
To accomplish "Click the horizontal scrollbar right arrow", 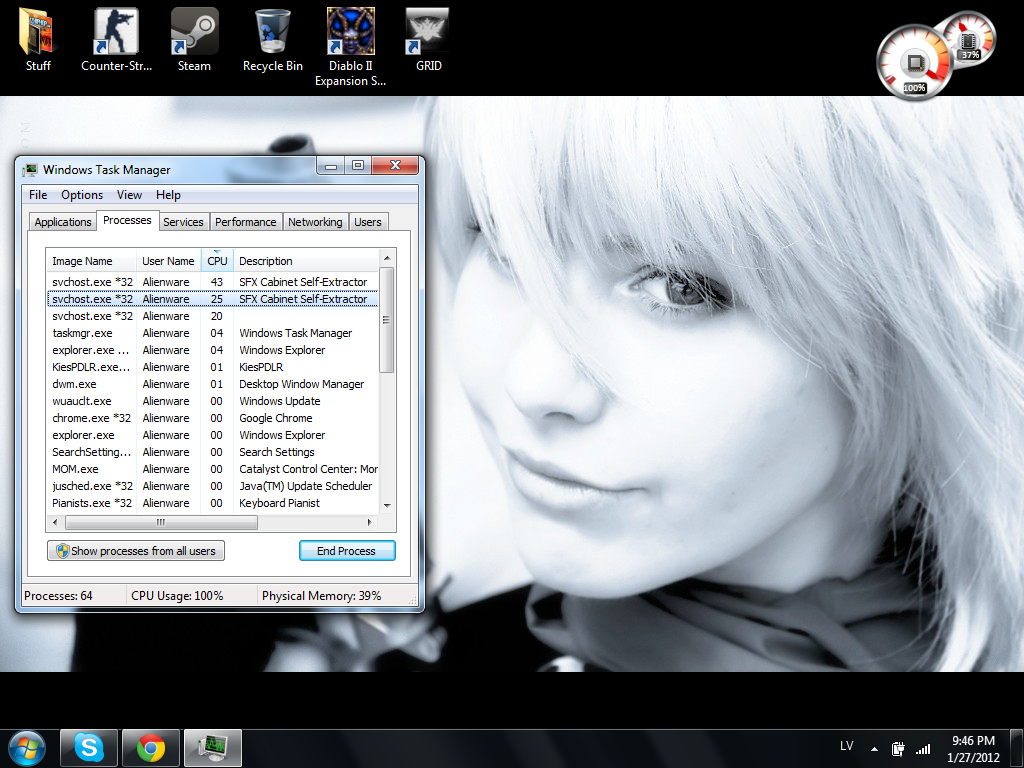I will 370,522.
